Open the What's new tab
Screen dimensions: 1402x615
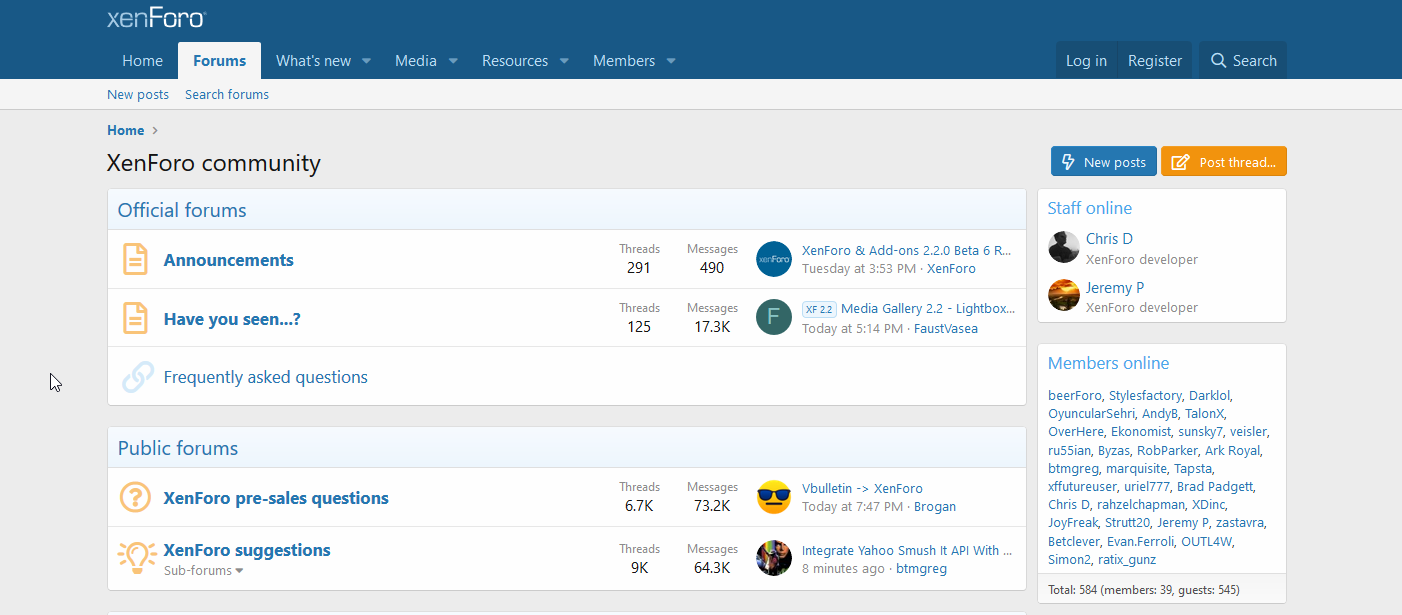pos(313,61)
